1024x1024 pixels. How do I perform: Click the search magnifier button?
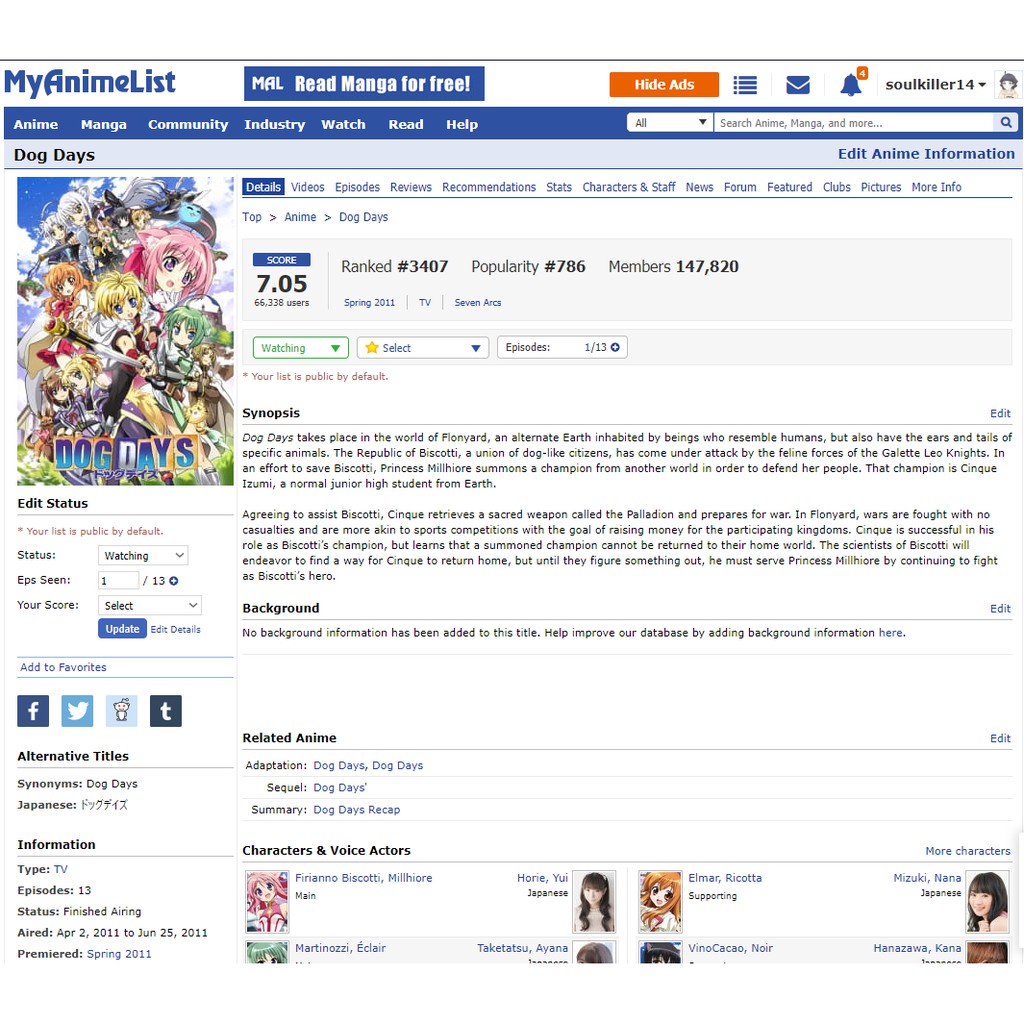(x=1006, y=122)
